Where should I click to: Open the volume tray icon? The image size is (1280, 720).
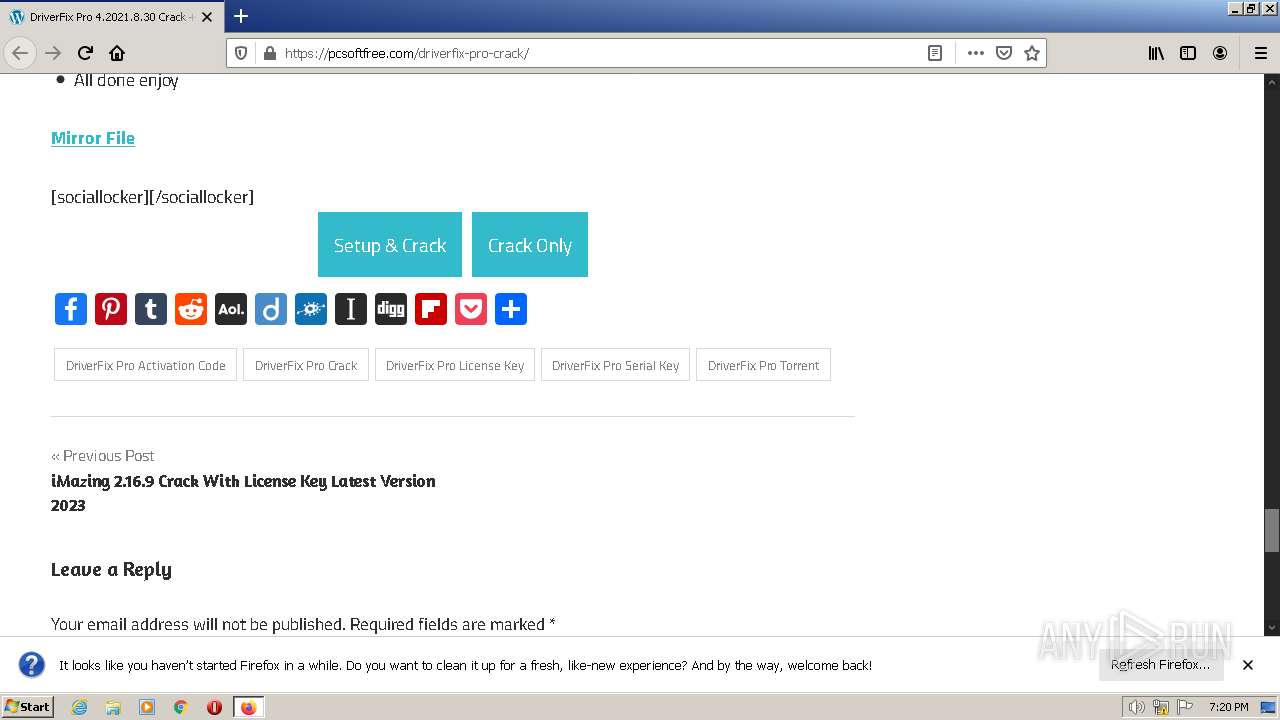(1137, 707)
